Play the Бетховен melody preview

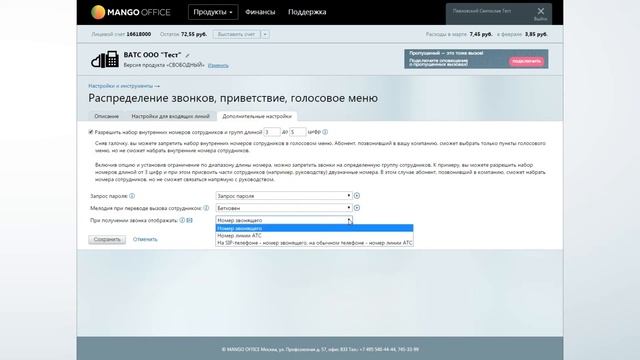(x=357, y=208)
